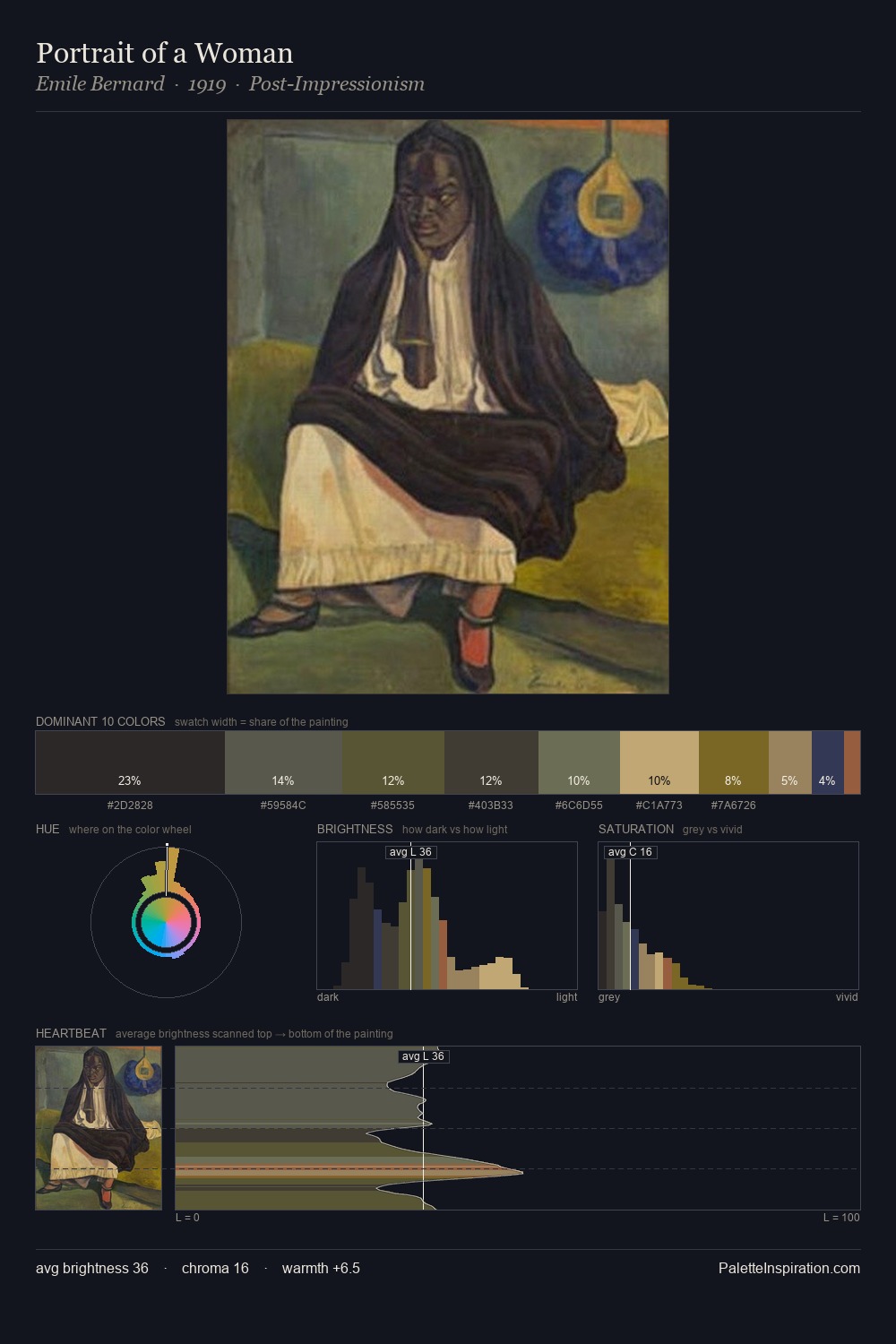Image resolution: width=896 pixels, height=1344 pixels.
Task: Click the 'HEARTBEAT' section heading
Action: coord(71,1033)
